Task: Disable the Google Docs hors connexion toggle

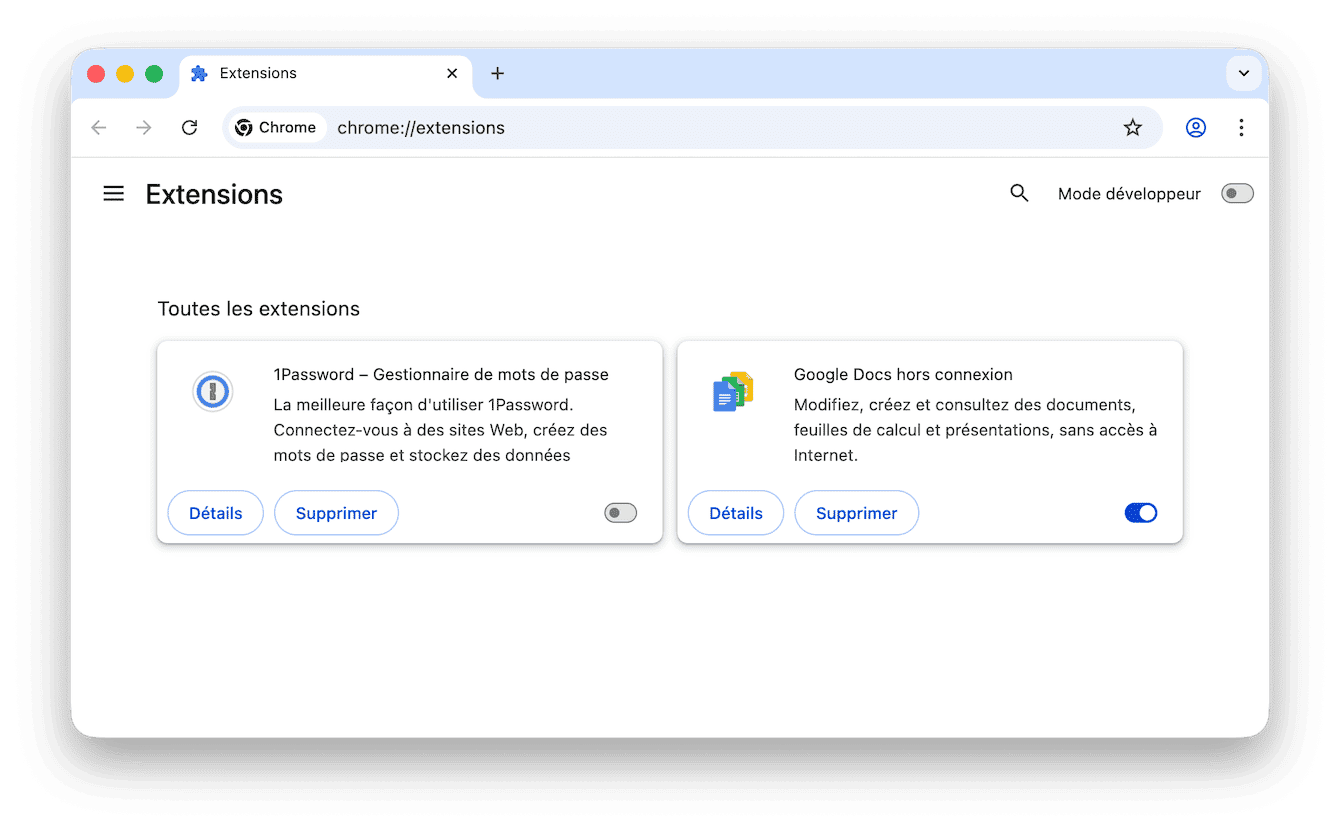Action: tap(1140, 512)
